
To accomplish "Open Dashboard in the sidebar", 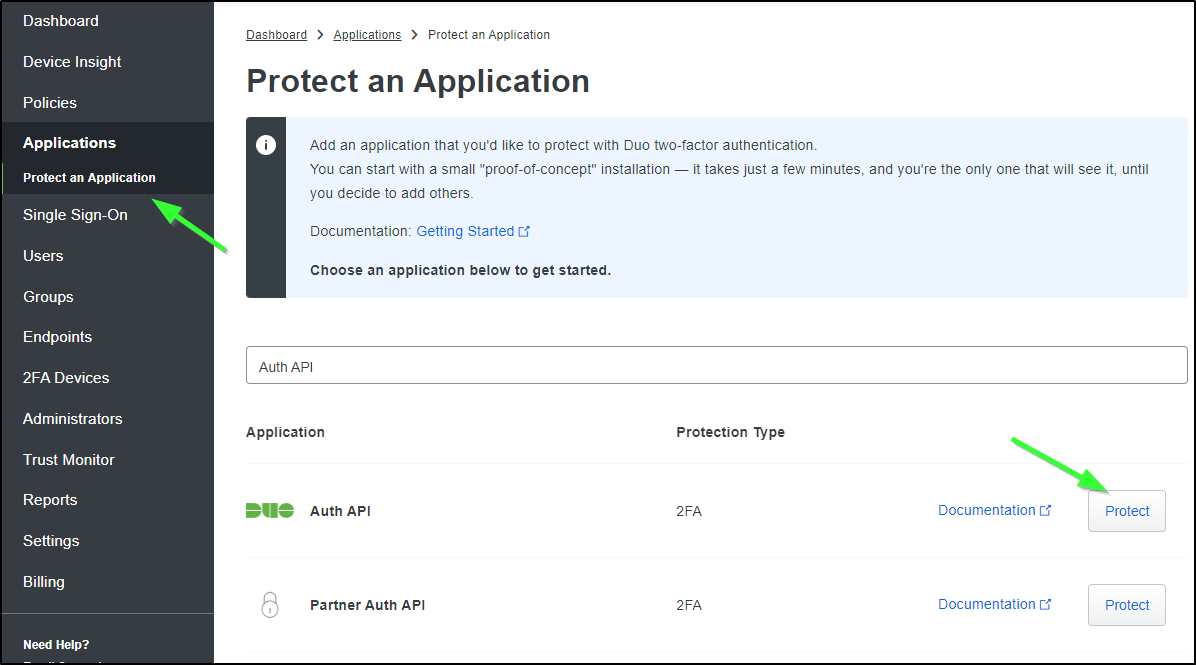I will click(61, 21).
